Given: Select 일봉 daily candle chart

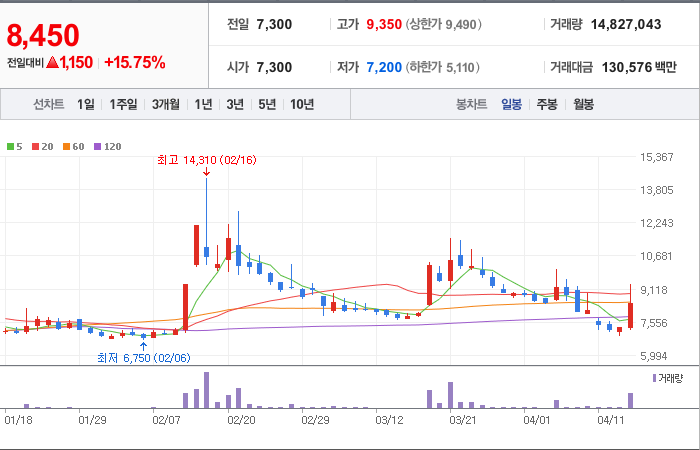Looking at the screenshot, I should pos(511,104).
